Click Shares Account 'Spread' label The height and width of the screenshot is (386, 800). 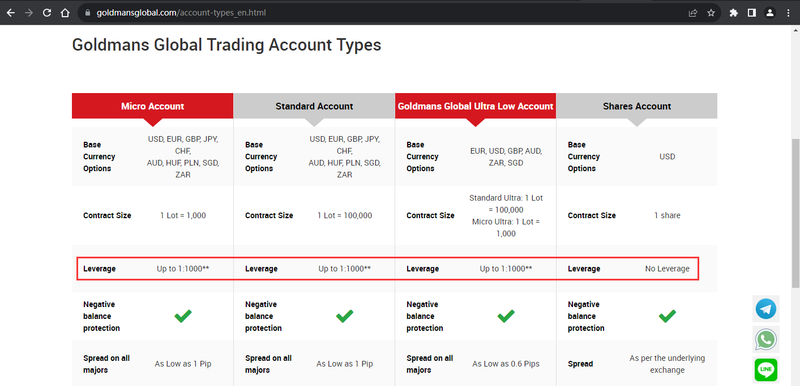point(581,364)
